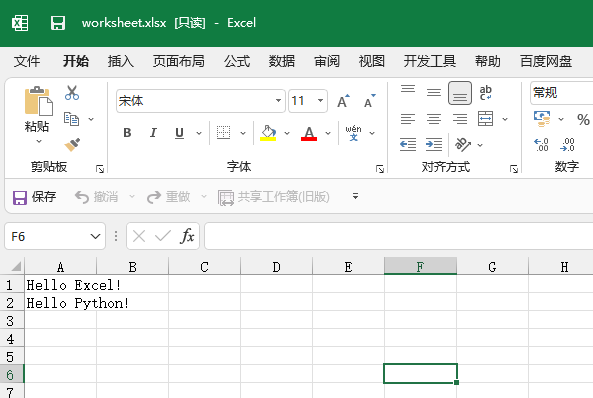This screenshot has height=398, width=593.
Task: Open the 常规 number format dropdown
Action: [562, 93]
